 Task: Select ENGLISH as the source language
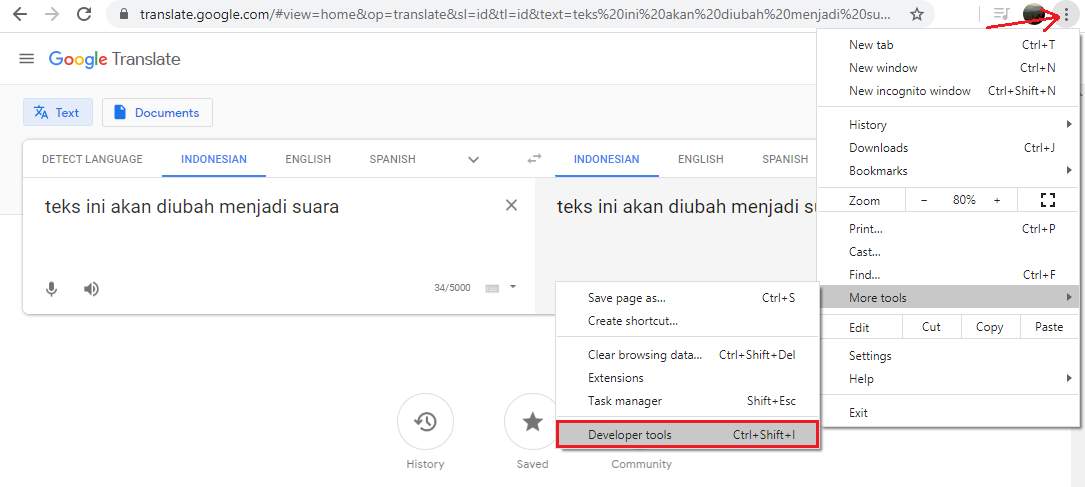point(308,159)
